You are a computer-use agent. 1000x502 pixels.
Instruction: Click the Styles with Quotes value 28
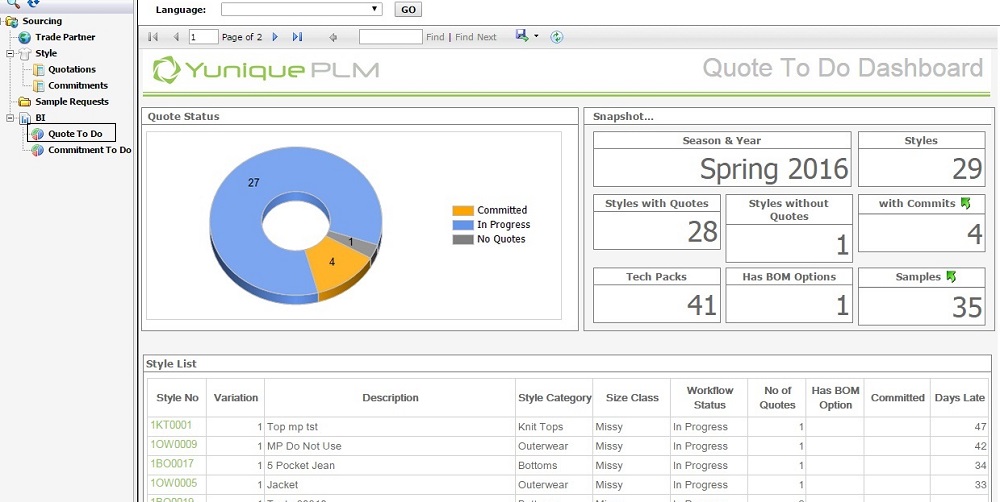(703, 231)
